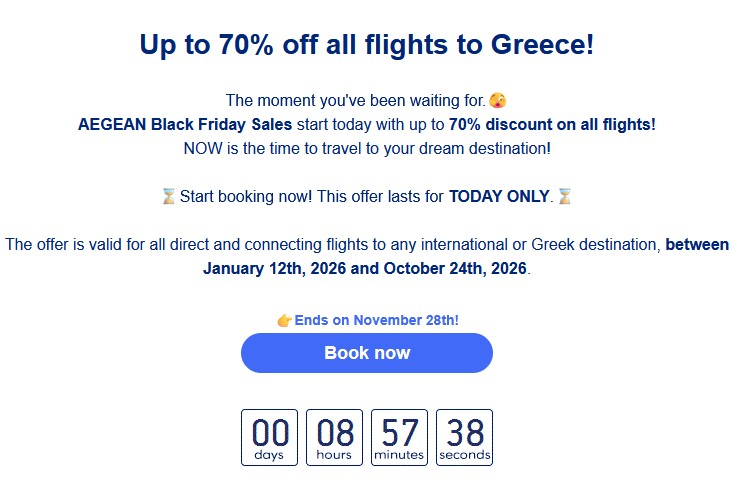Screen dimensions: 737x494
Task: Select the hours countdown box
Action: click(335, 437)
